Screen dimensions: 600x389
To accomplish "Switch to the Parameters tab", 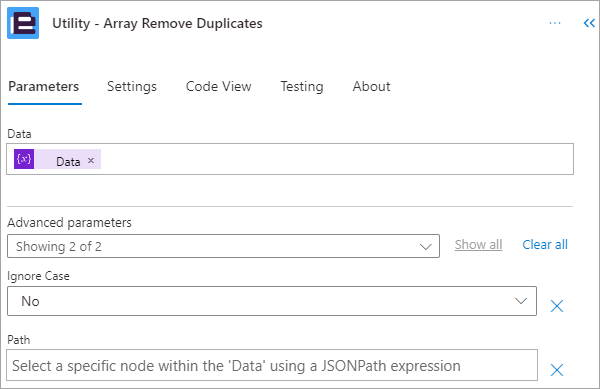I will pyautogui.click(x=44, y=86).
